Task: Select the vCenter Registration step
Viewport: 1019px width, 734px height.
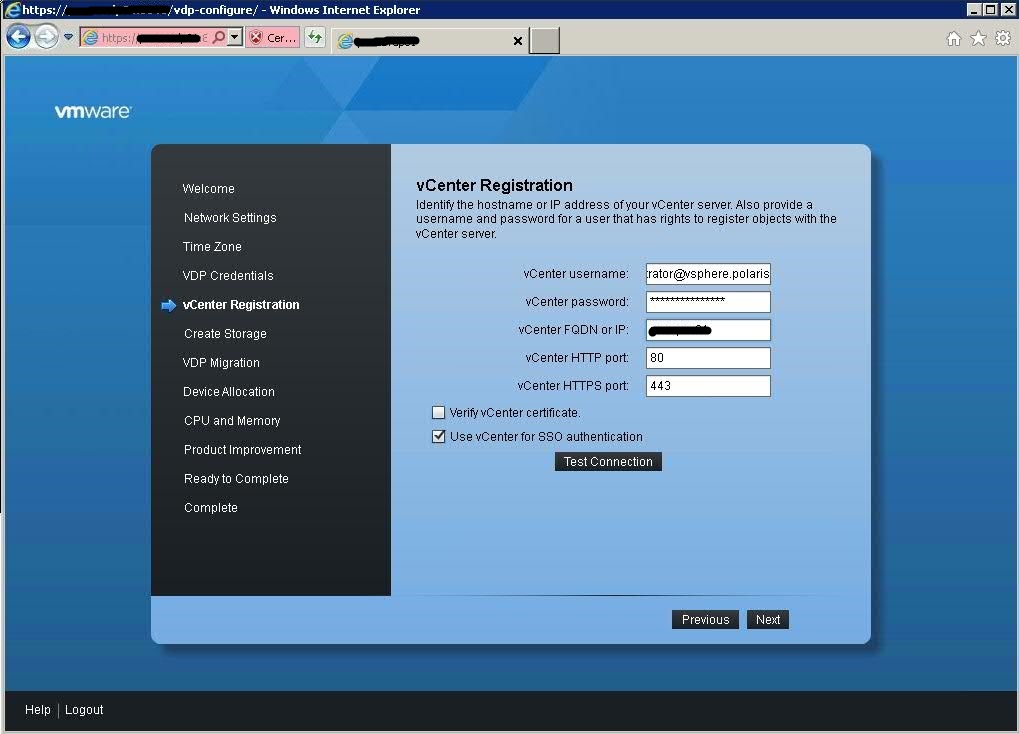Action: point(240,305)
